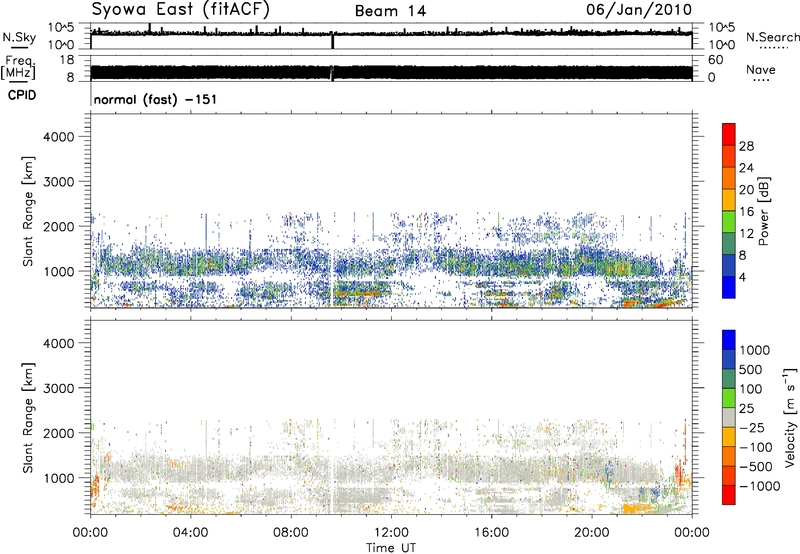The image size is (800, 554).
Task: Click the 'Freq. [MHz]' axis label
Action: pos(19,67)
